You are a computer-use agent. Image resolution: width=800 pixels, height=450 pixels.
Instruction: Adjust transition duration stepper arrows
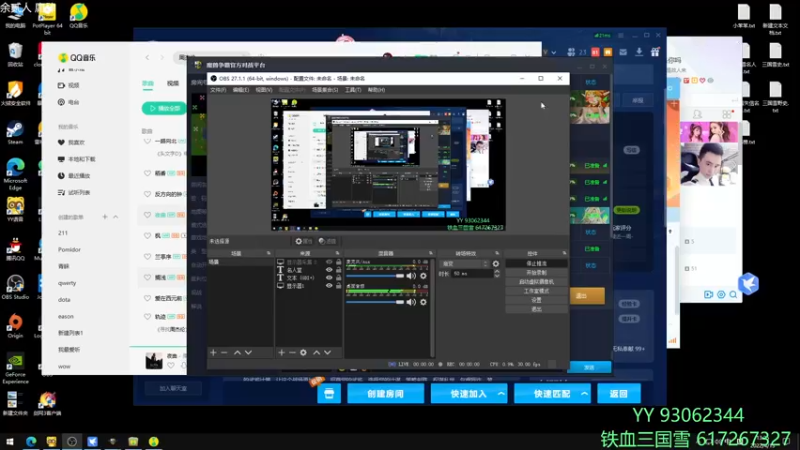pos(497,273)
